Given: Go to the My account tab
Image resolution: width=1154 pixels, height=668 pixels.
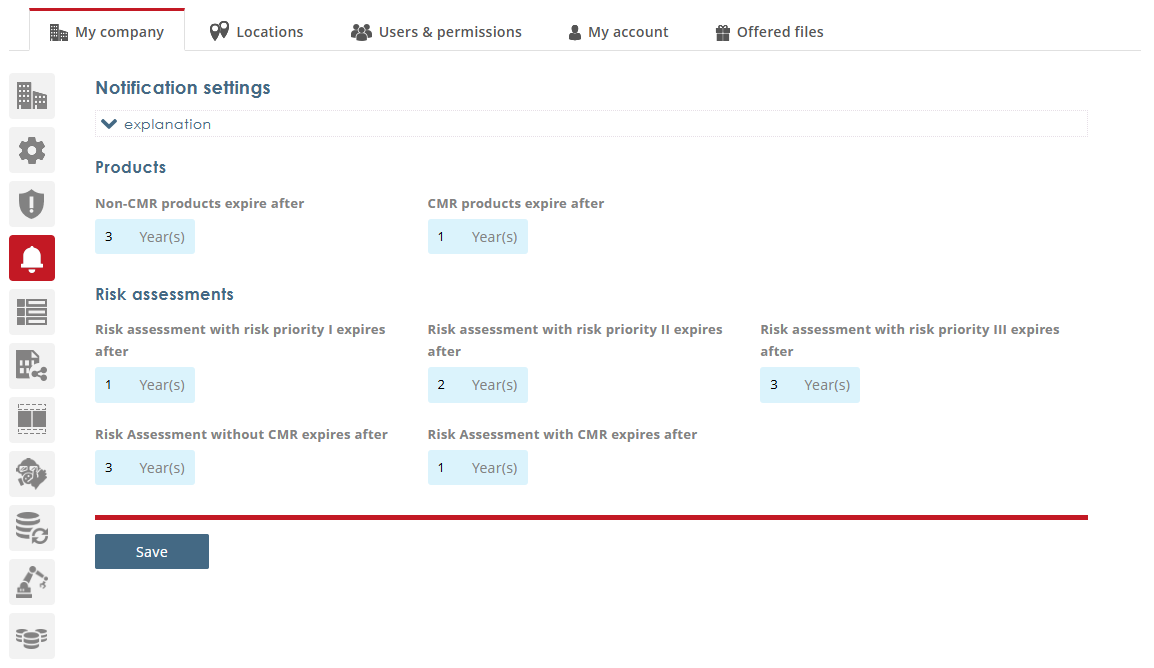Looking at the screenshot, I should tap(618, 32).
